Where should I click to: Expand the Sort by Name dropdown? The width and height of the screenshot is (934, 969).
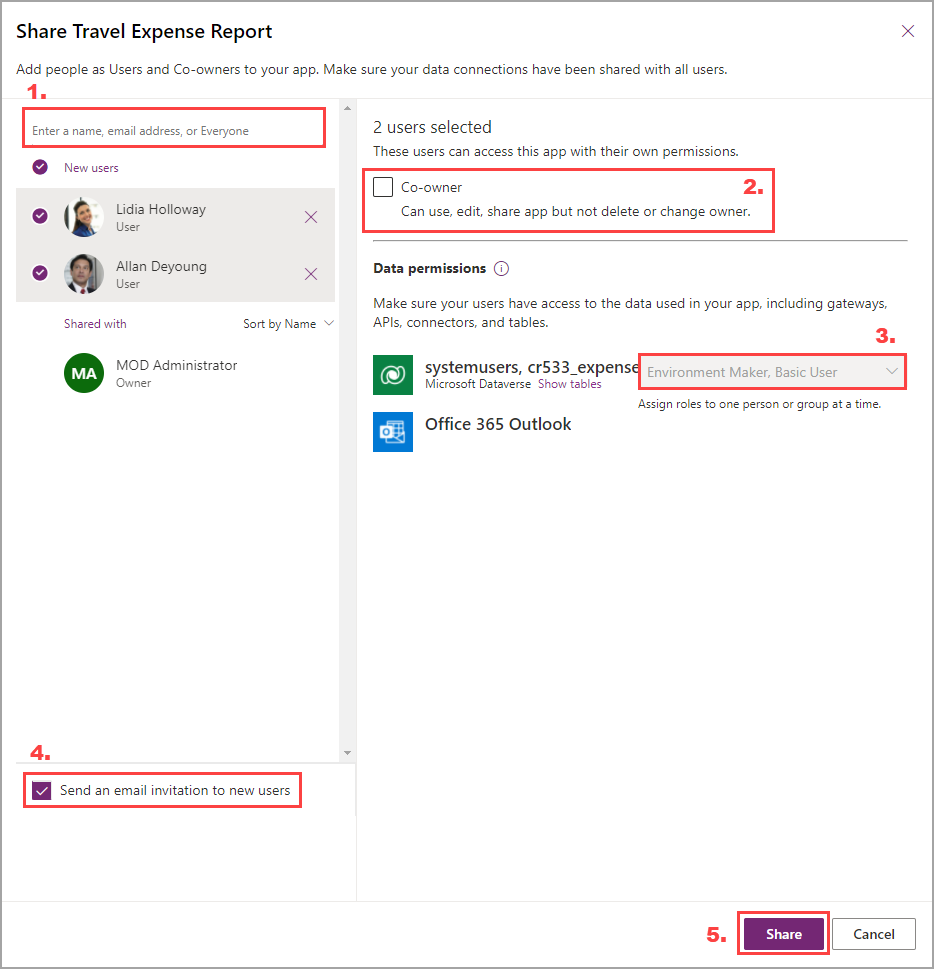(x=288, y=323)
